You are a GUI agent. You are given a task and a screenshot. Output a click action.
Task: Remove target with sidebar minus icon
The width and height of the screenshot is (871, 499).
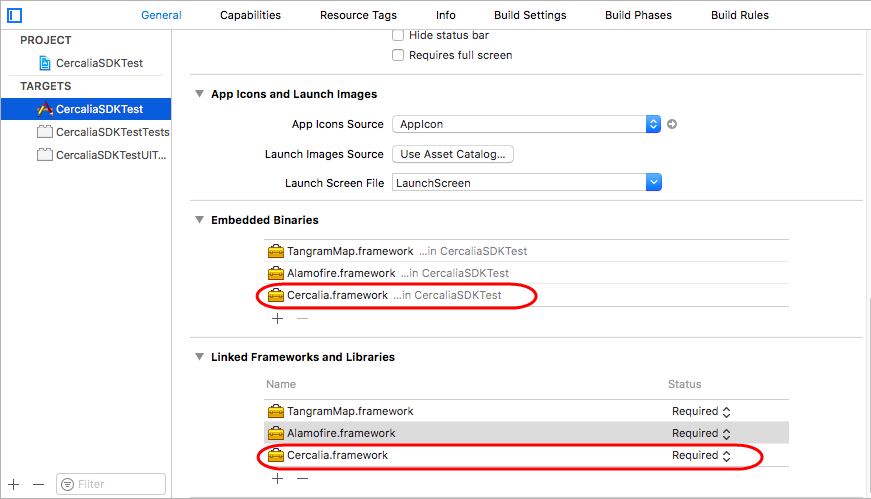(x=38, y=485)
